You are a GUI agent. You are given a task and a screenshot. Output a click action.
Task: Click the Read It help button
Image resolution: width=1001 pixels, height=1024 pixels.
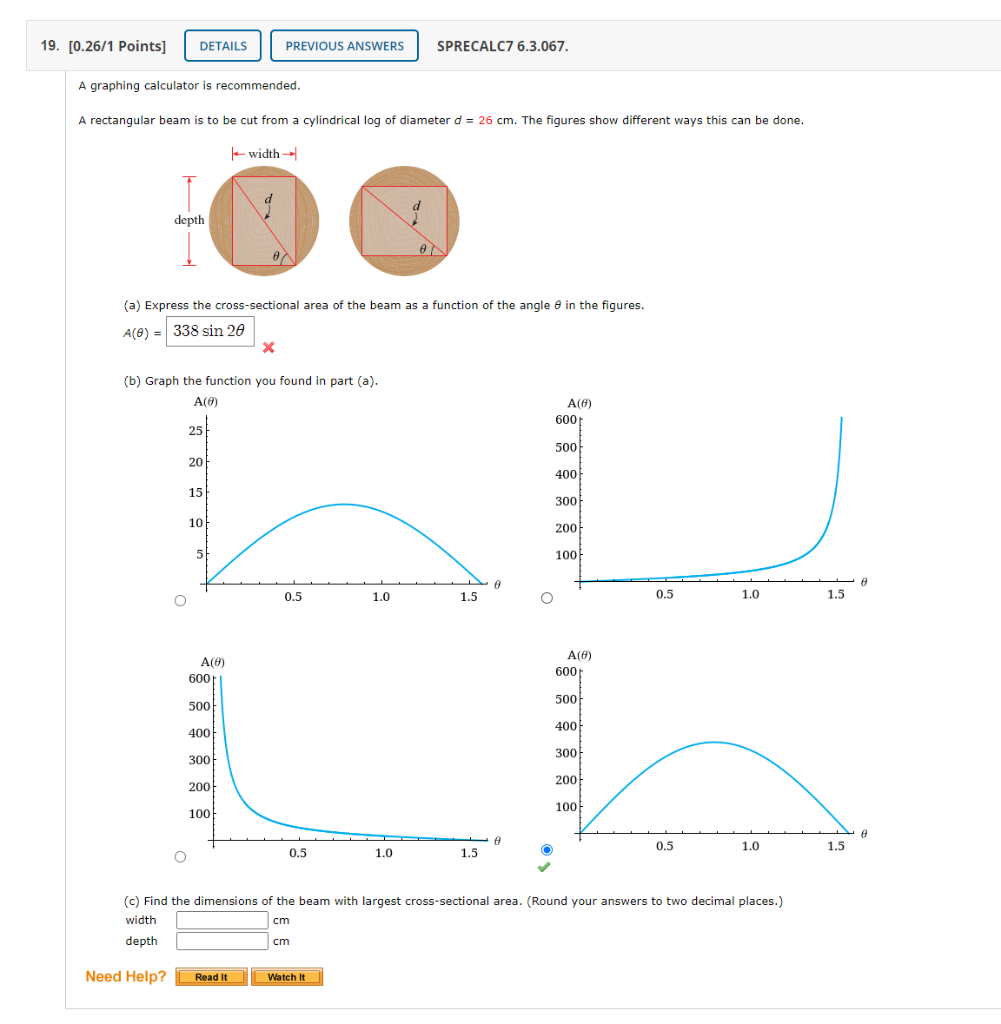[x=211, y=977]
